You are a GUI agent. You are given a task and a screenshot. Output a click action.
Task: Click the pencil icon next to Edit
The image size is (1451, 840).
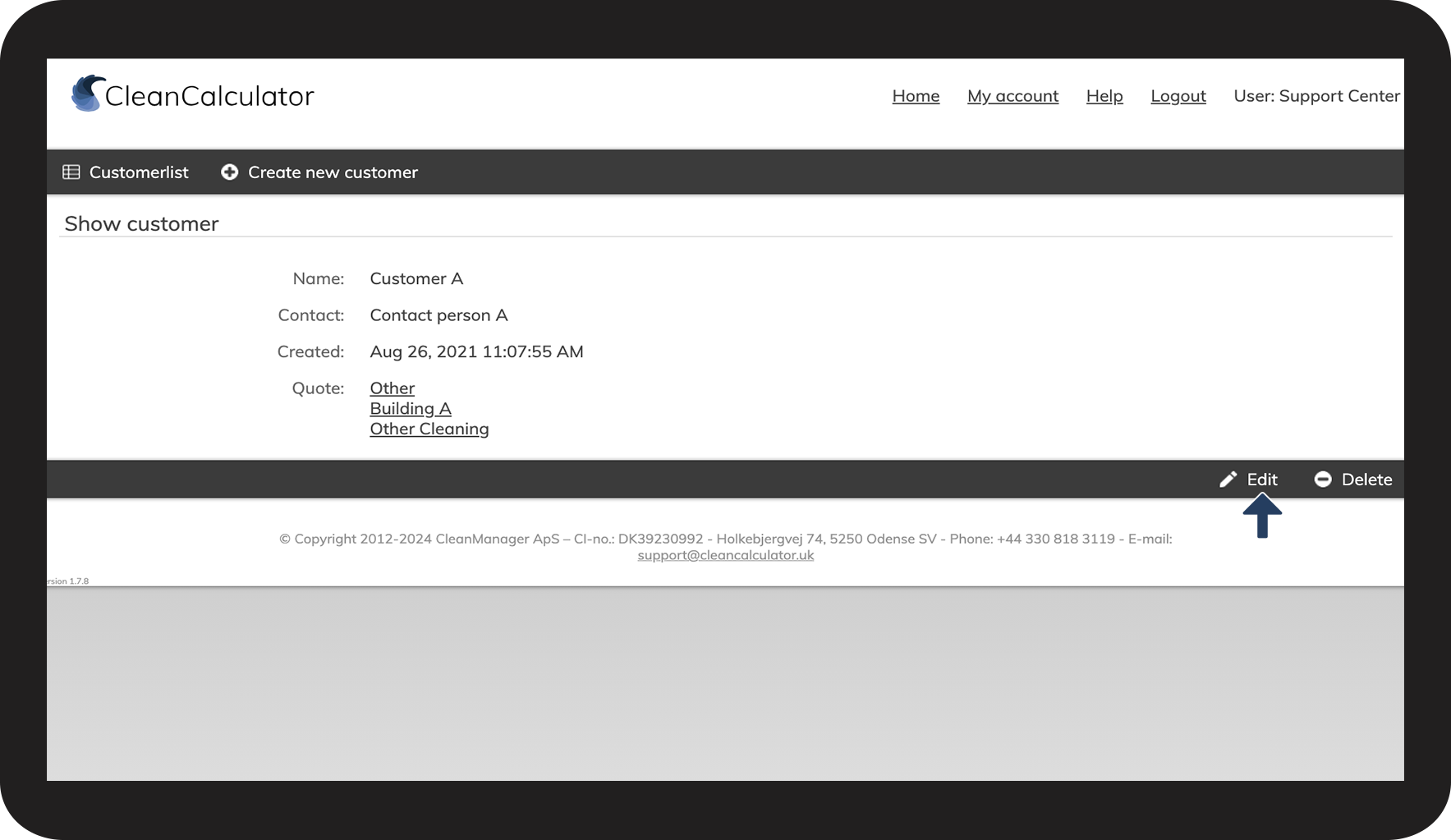1228,480
